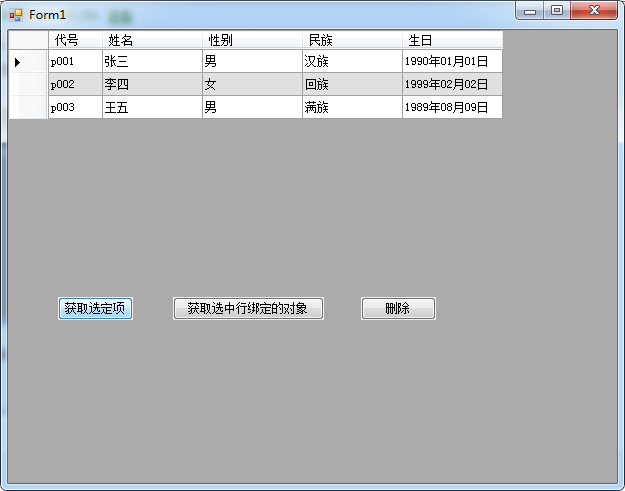Screen dimensions: 625x491
Task: Select row p002 via its row header
Action: 28,84
